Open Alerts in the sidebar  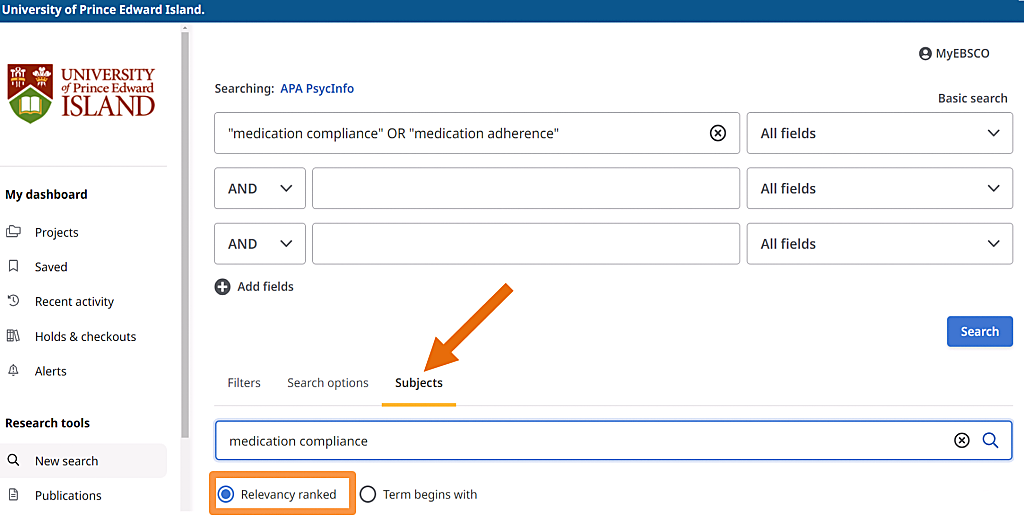click(50, 371)
